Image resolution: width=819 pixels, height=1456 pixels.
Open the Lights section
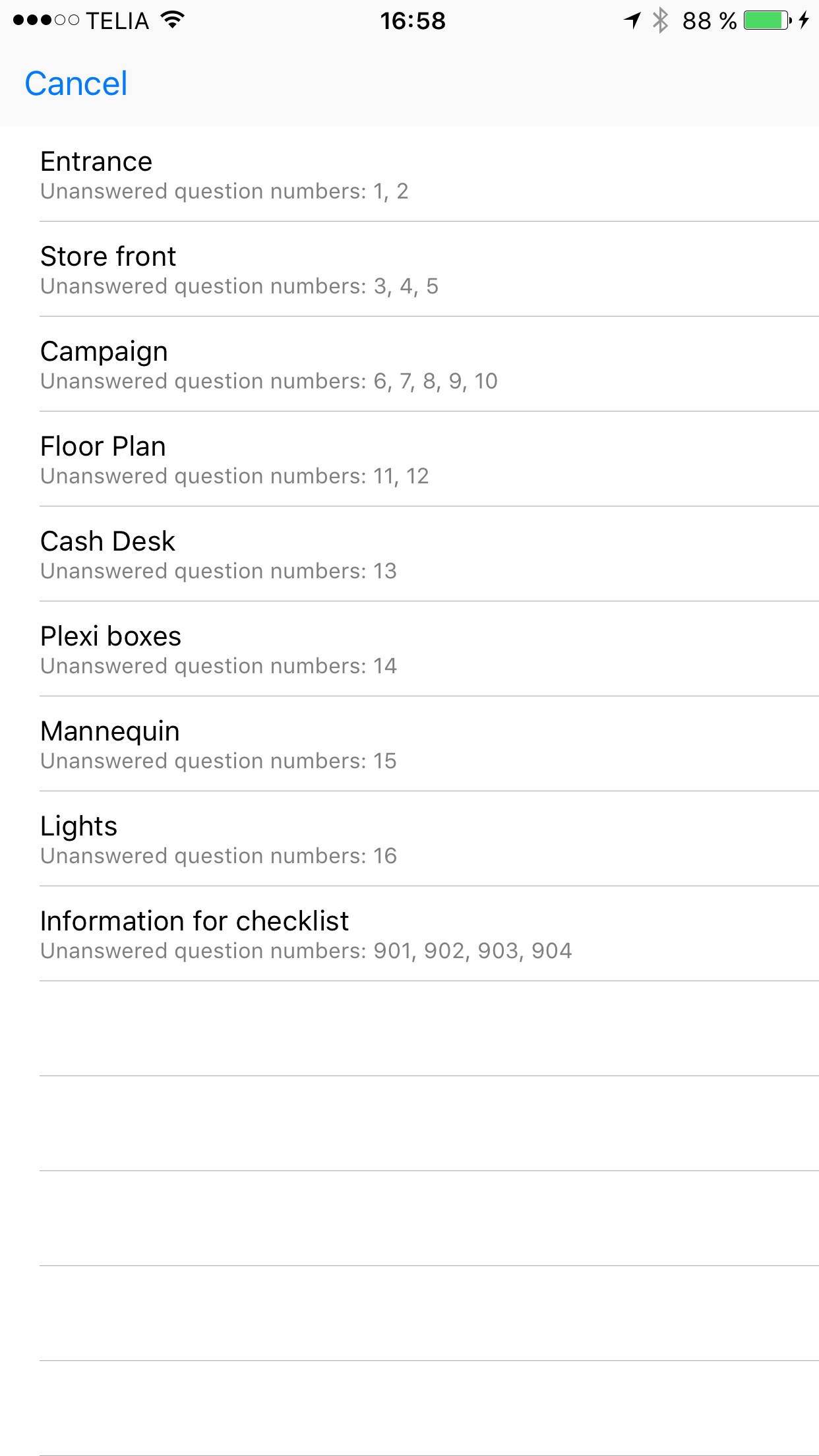coord(409,839)
